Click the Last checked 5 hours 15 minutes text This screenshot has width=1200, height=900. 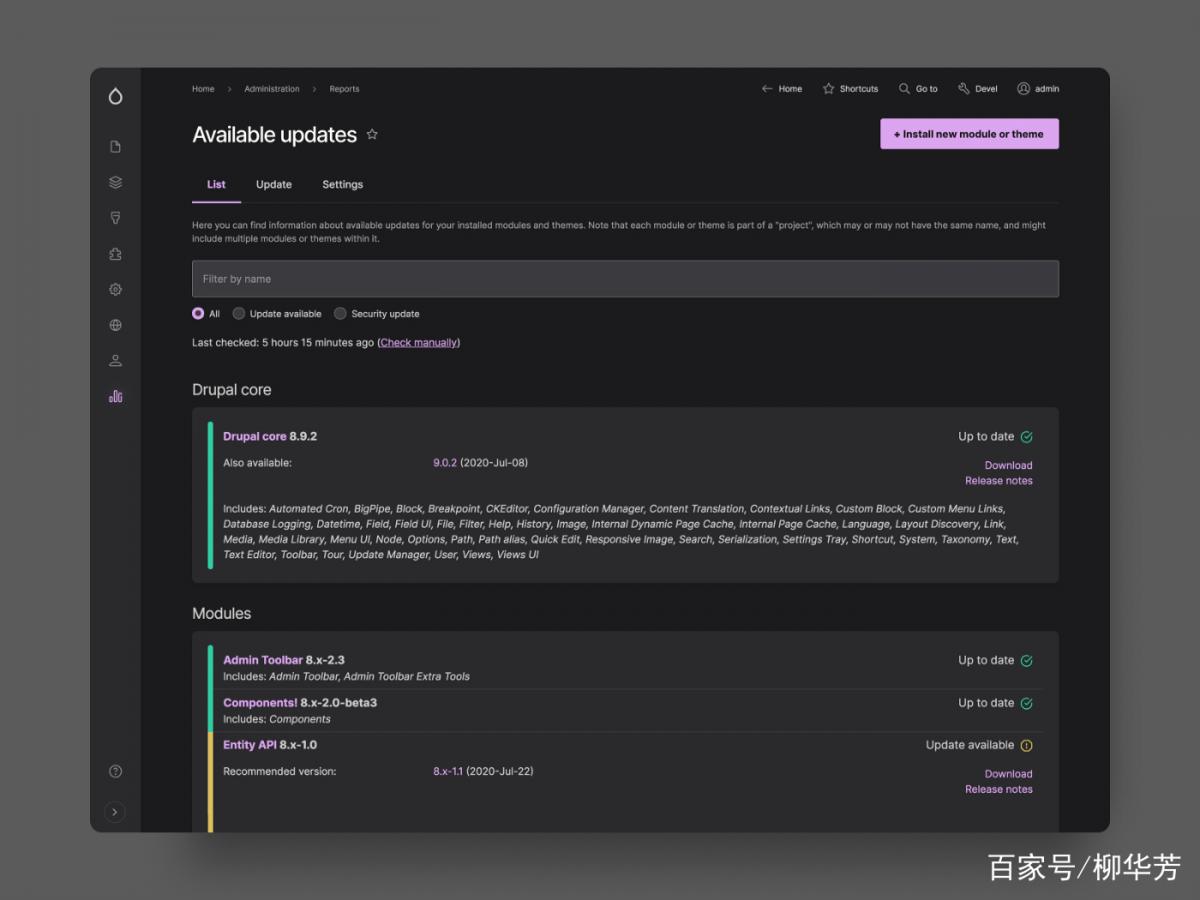[x=283, y=343]
